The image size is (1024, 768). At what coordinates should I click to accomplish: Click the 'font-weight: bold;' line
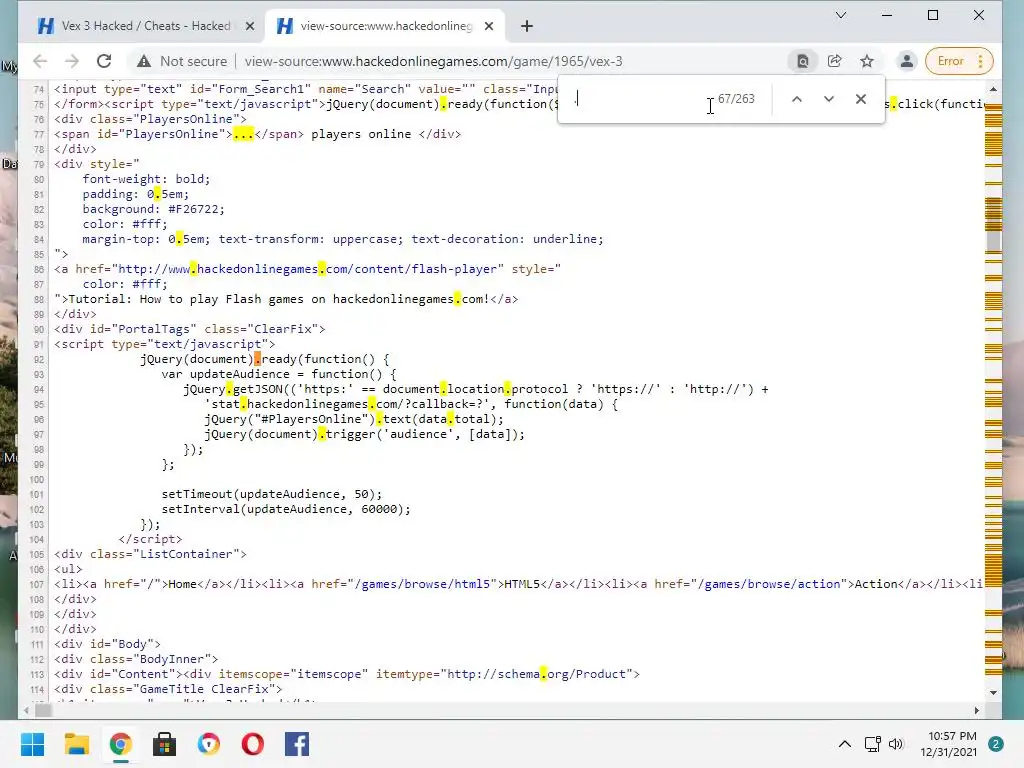pos(146,179)
